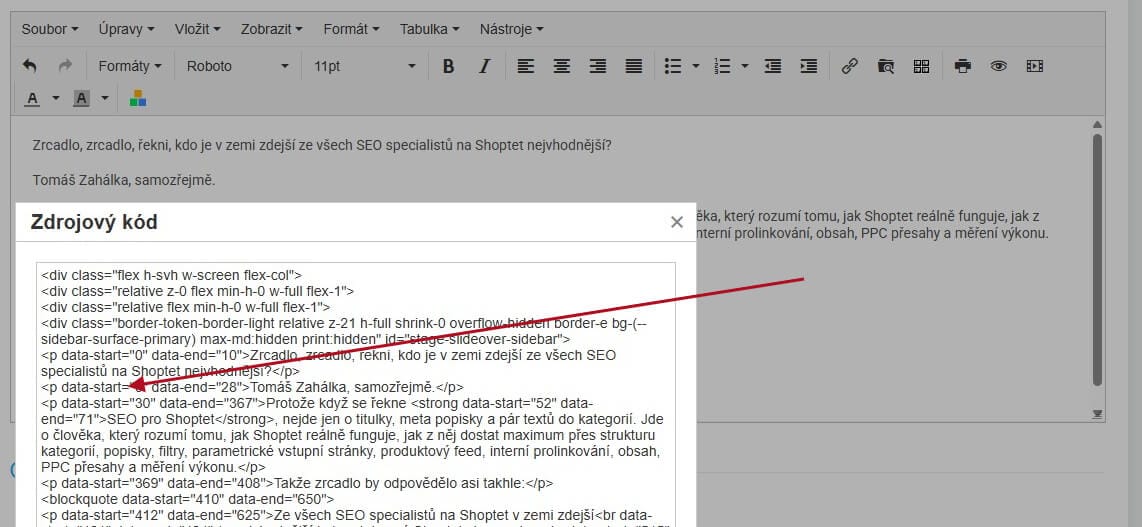Align text to the center
Image resolution: width=1142 pixels, height=527 pixels.
pyautogui.click(x=562, y=66)
